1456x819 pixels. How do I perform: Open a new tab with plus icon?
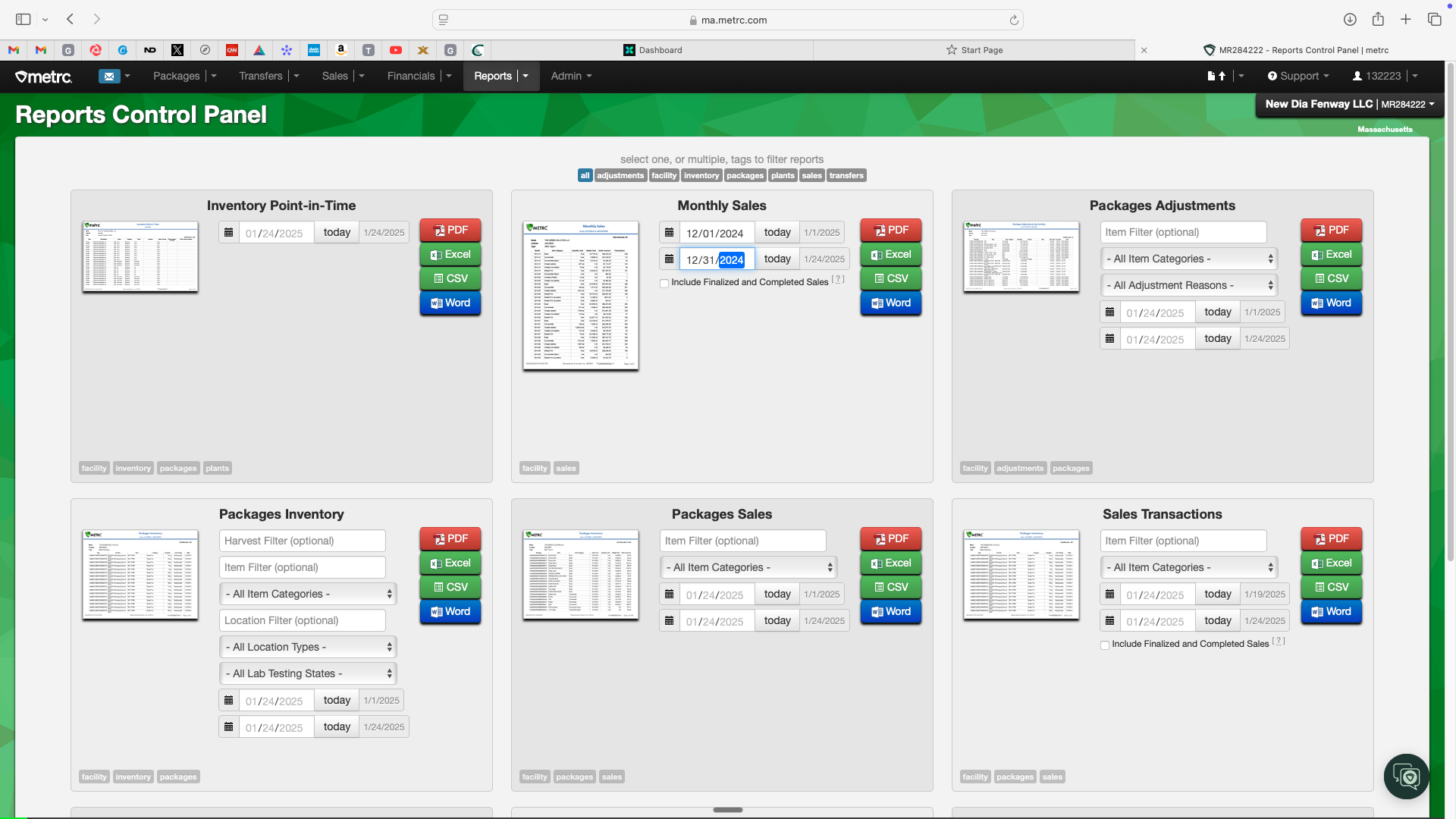[x=1406, y=20]
